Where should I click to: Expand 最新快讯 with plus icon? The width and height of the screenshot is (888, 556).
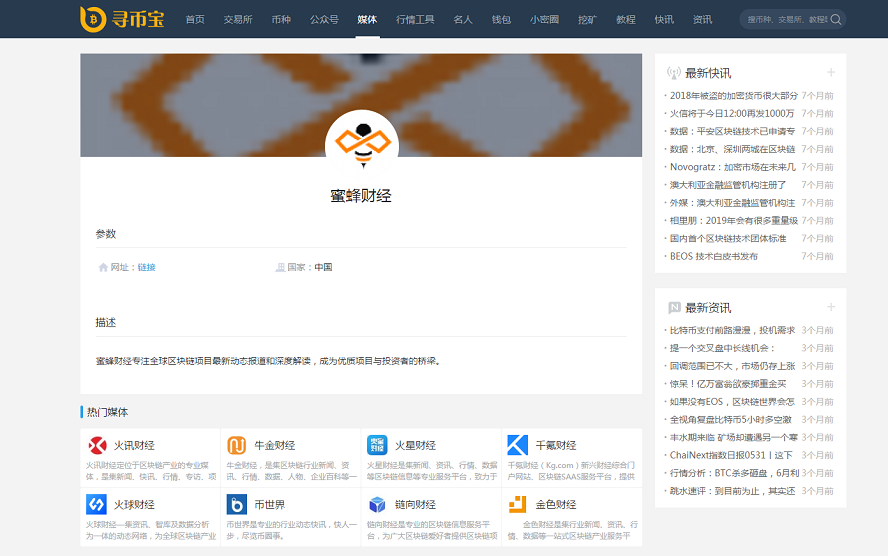[830, 73]
